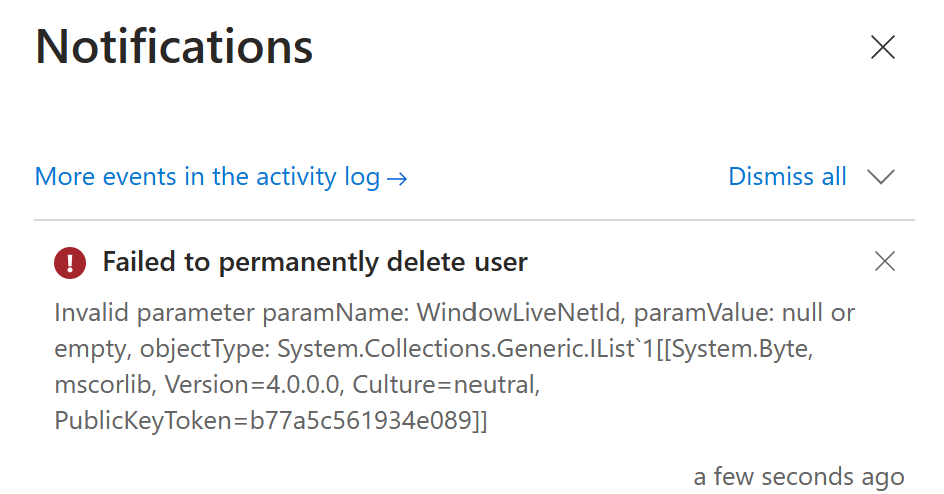Expand the chevron beside Dismiss all

(881, 177)
